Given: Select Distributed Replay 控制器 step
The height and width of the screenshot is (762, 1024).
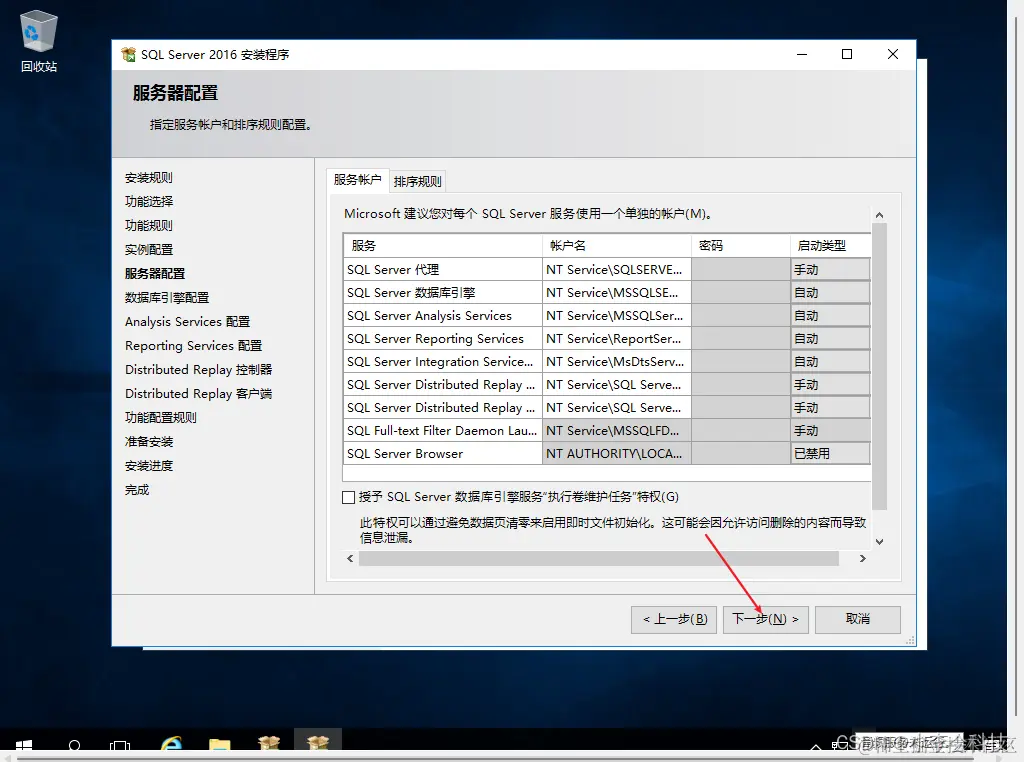Looking at the screenshot, I should pos(199,370).
